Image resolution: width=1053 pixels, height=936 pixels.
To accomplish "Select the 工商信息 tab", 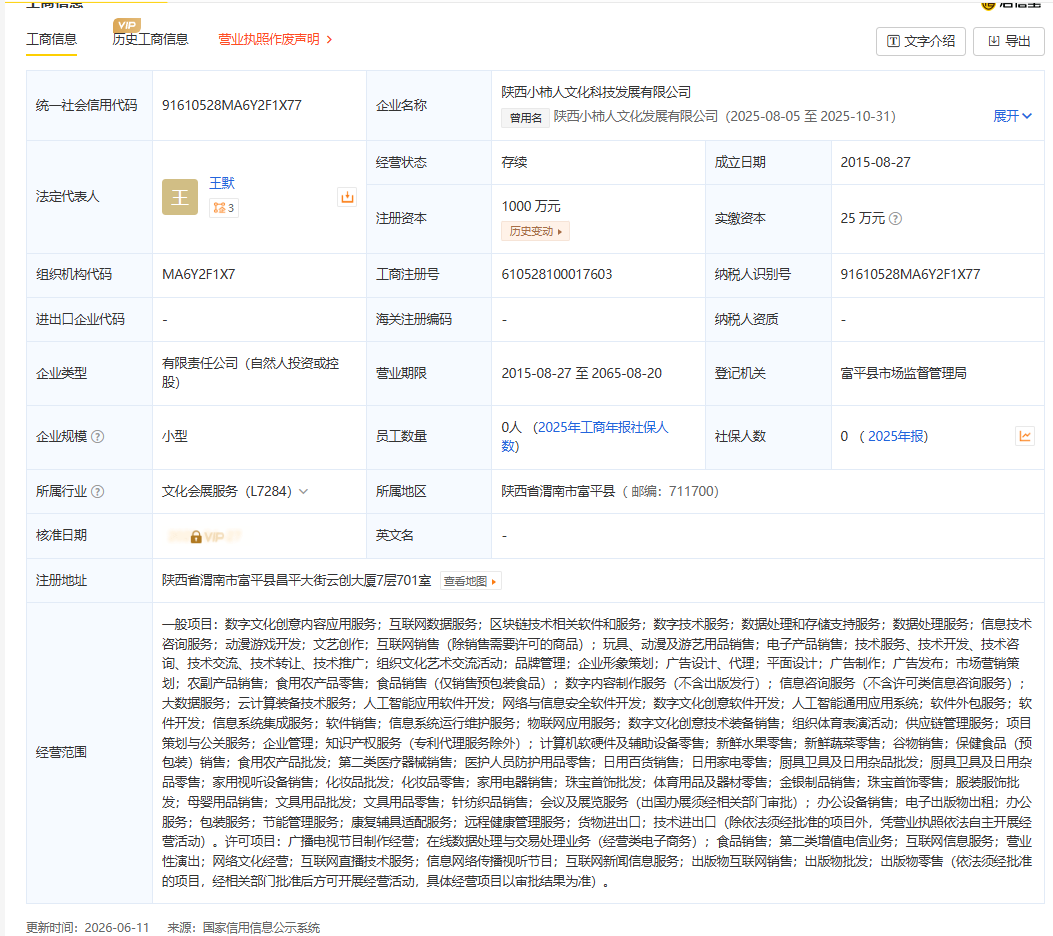I will coord(52,39).
